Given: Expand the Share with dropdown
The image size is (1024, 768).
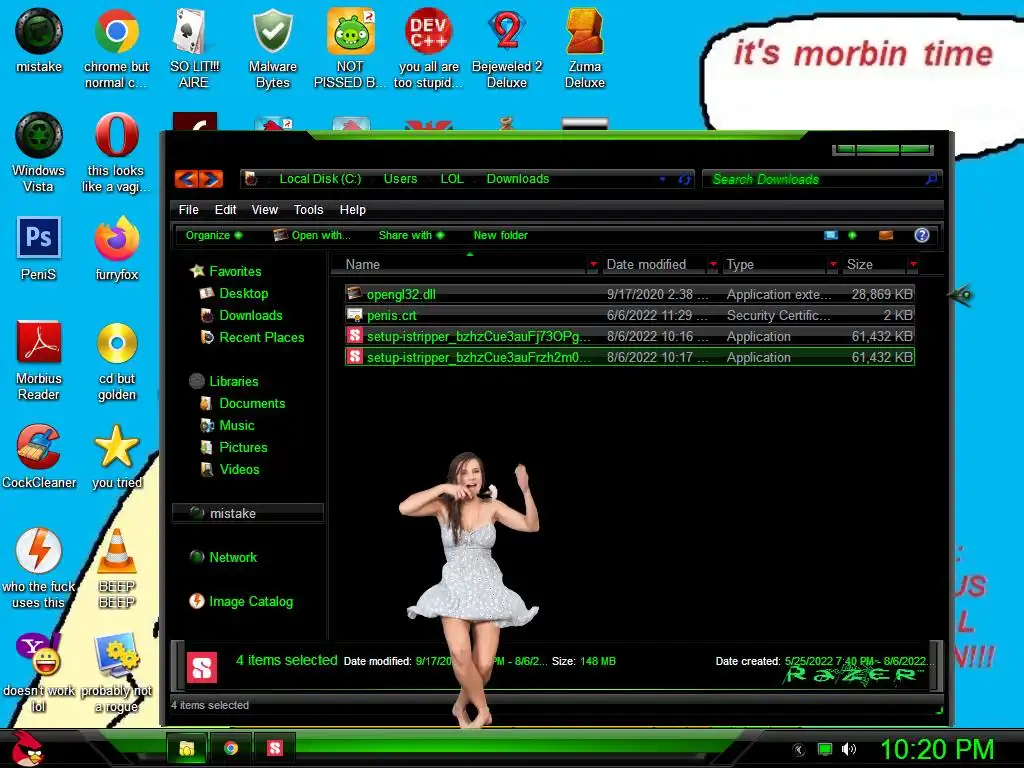Looking at the screenshot, I should pyautogui.click(x=411, y=235).
